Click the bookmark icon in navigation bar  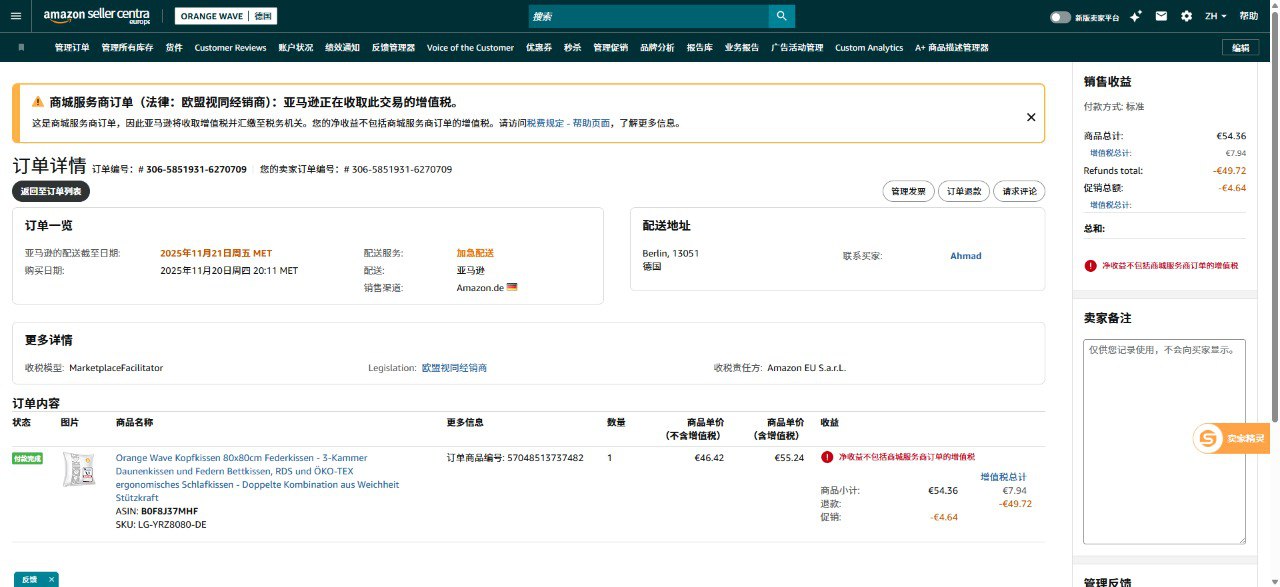pyautogui.click(x=21, y=47)
